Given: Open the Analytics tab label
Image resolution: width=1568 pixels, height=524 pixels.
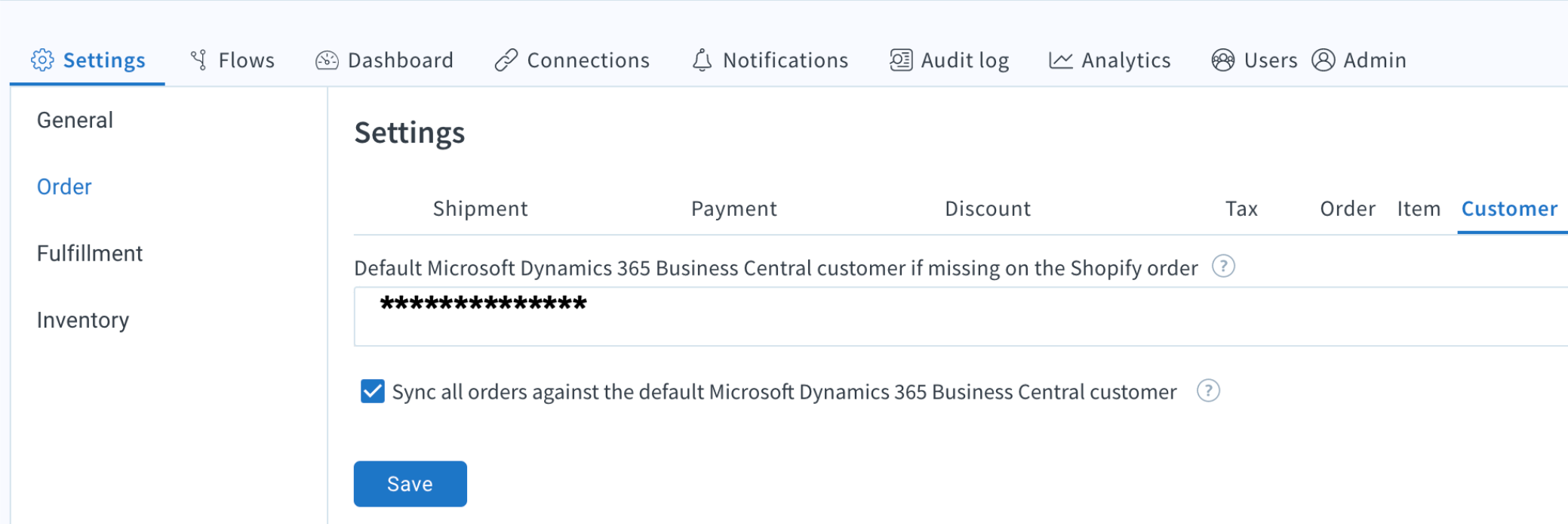Looking at the screenshot, I should (x=1126, y=60).
